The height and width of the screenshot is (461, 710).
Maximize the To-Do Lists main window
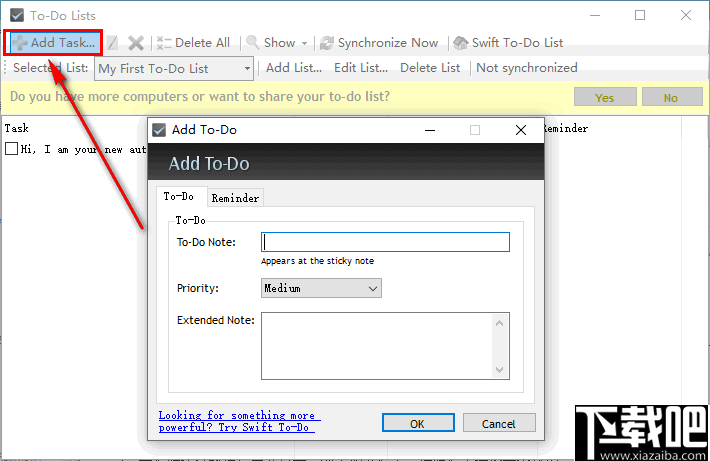tap(640, 15)
